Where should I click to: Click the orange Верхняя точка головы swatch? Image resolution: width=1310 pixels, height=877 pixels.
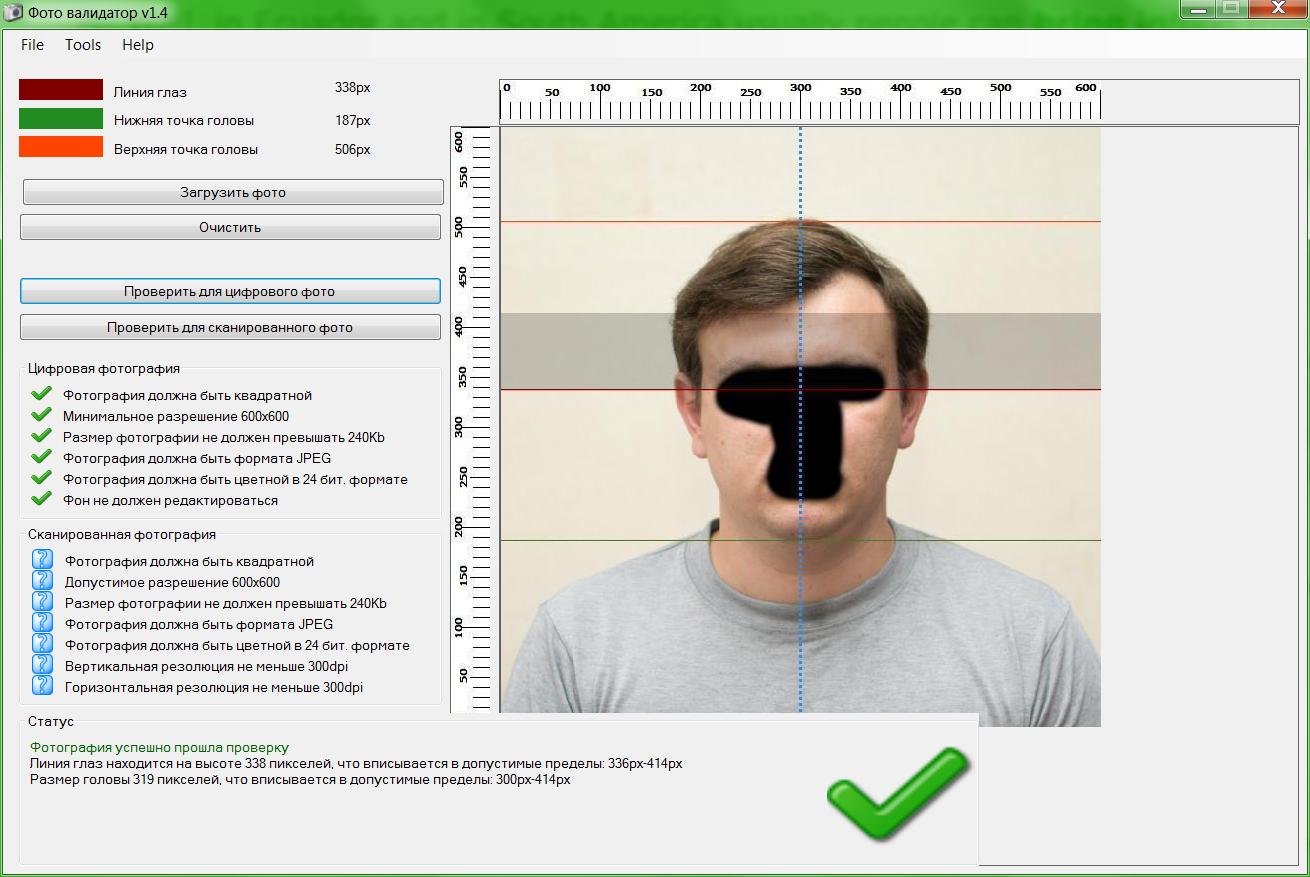click(61, 147)
